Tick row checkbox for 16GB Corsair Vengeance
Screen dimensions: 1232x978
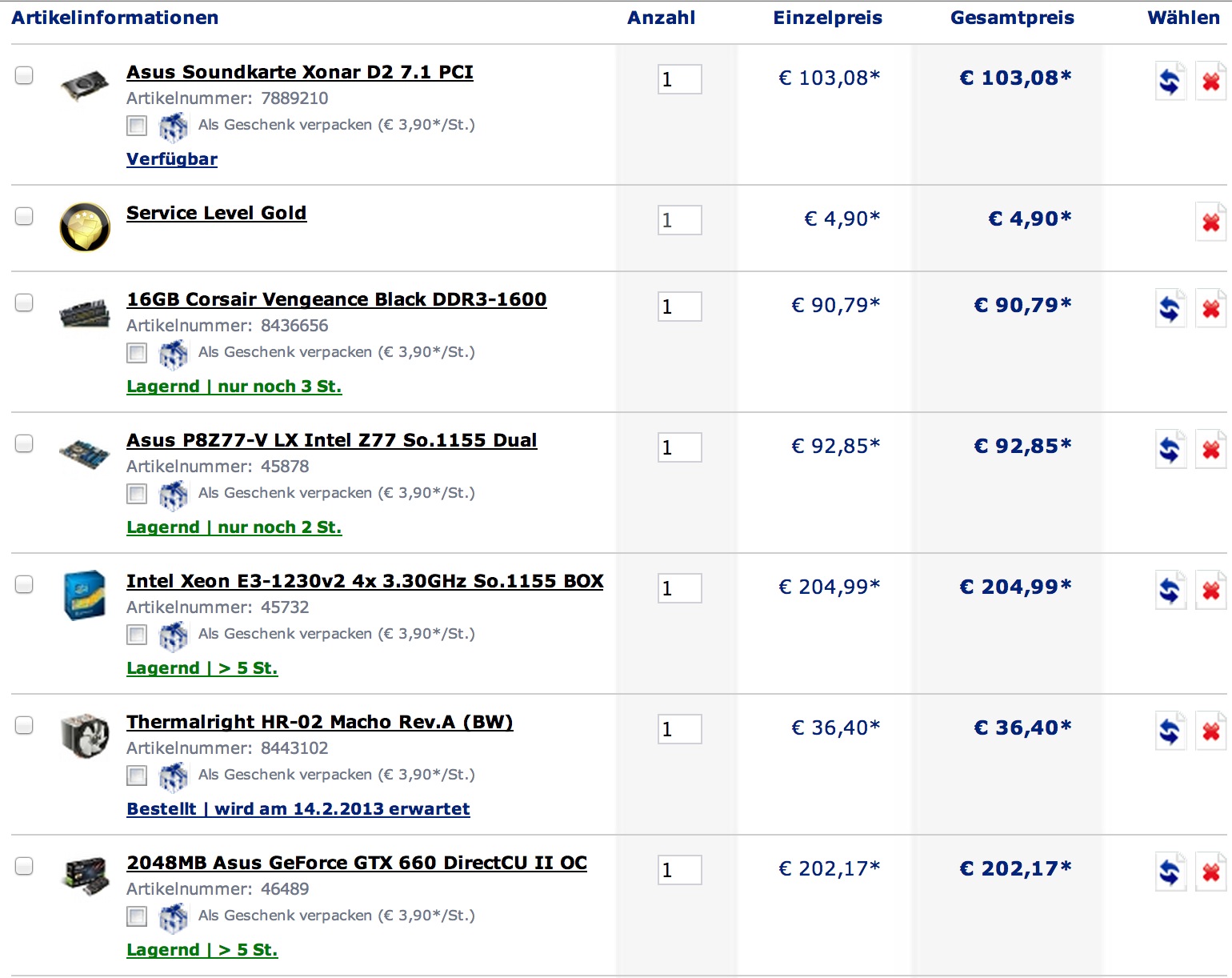(x=24, y=303)
